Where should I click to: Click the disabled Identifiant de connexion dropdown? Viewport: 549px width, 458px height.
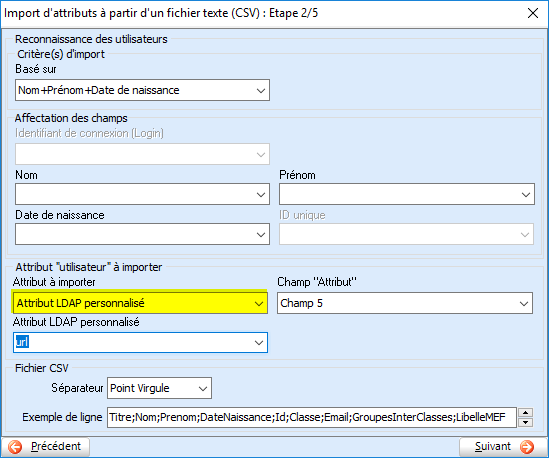point(142,154)
